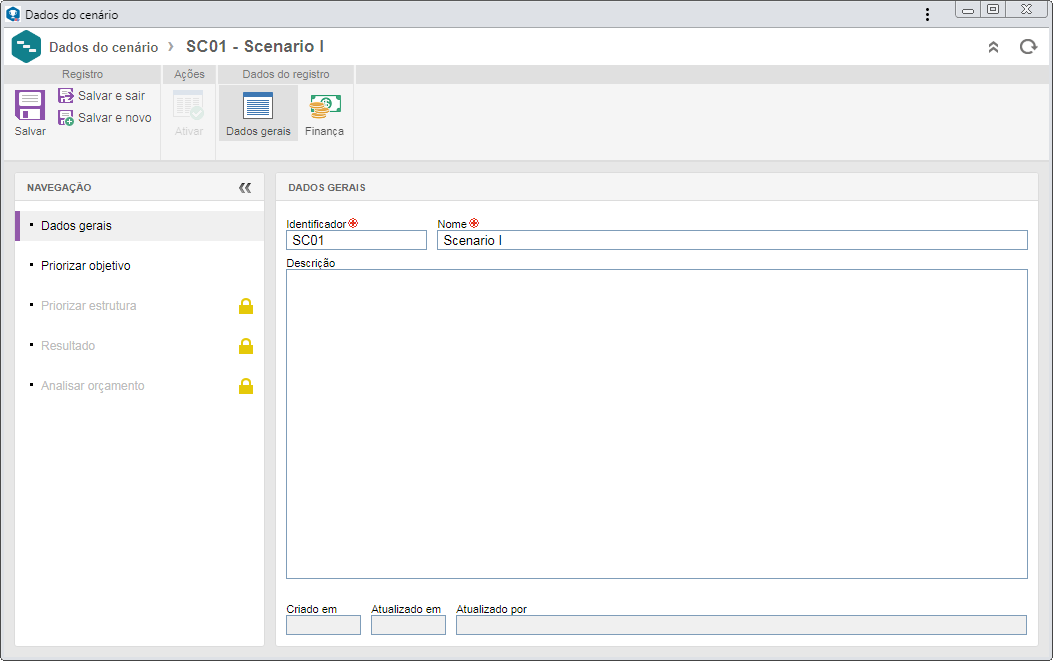
Task: Click the DADOS GERAIS section header
Action: [327, 187]
